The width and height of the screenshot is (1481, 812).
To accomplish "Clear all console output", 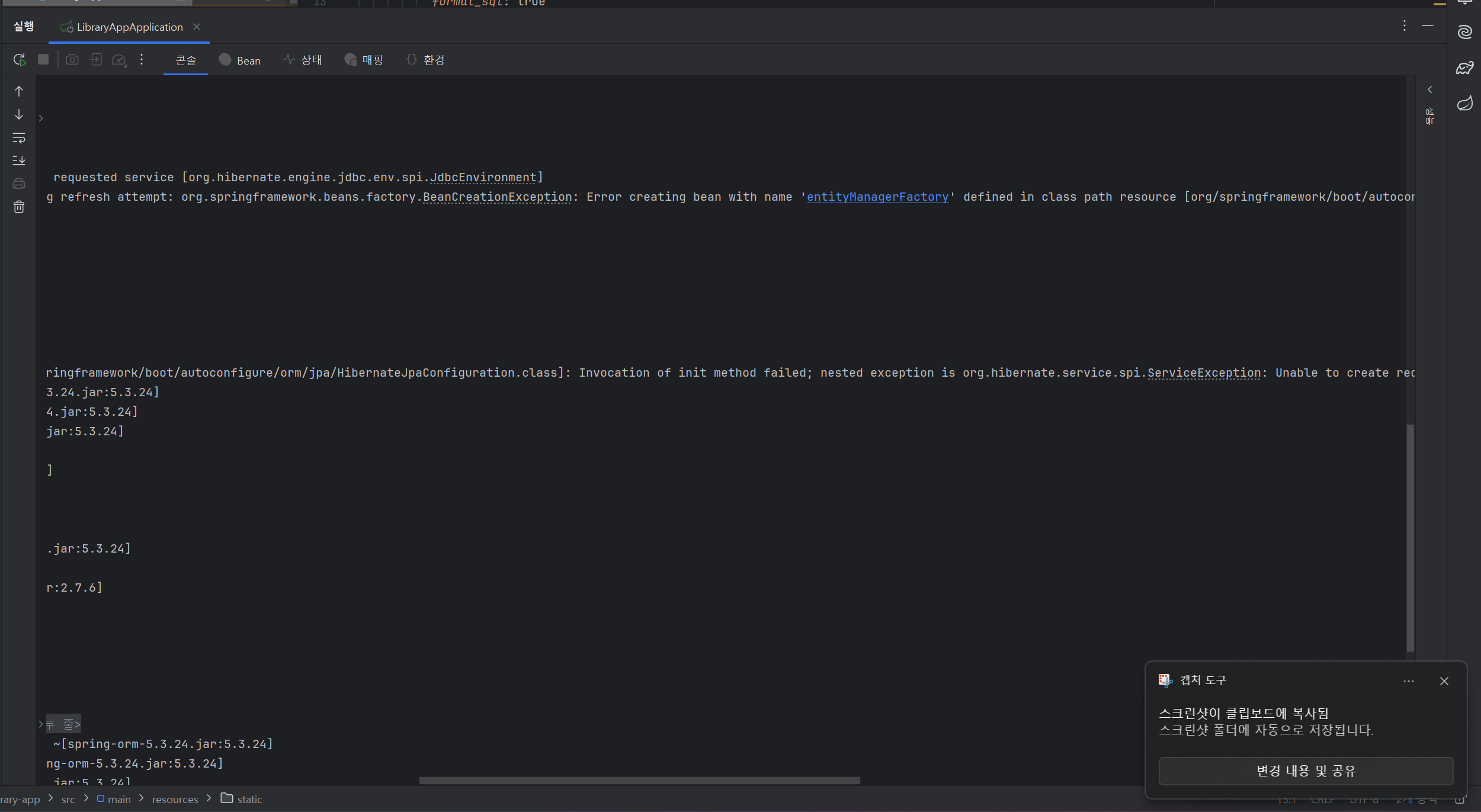I will 19,207.
